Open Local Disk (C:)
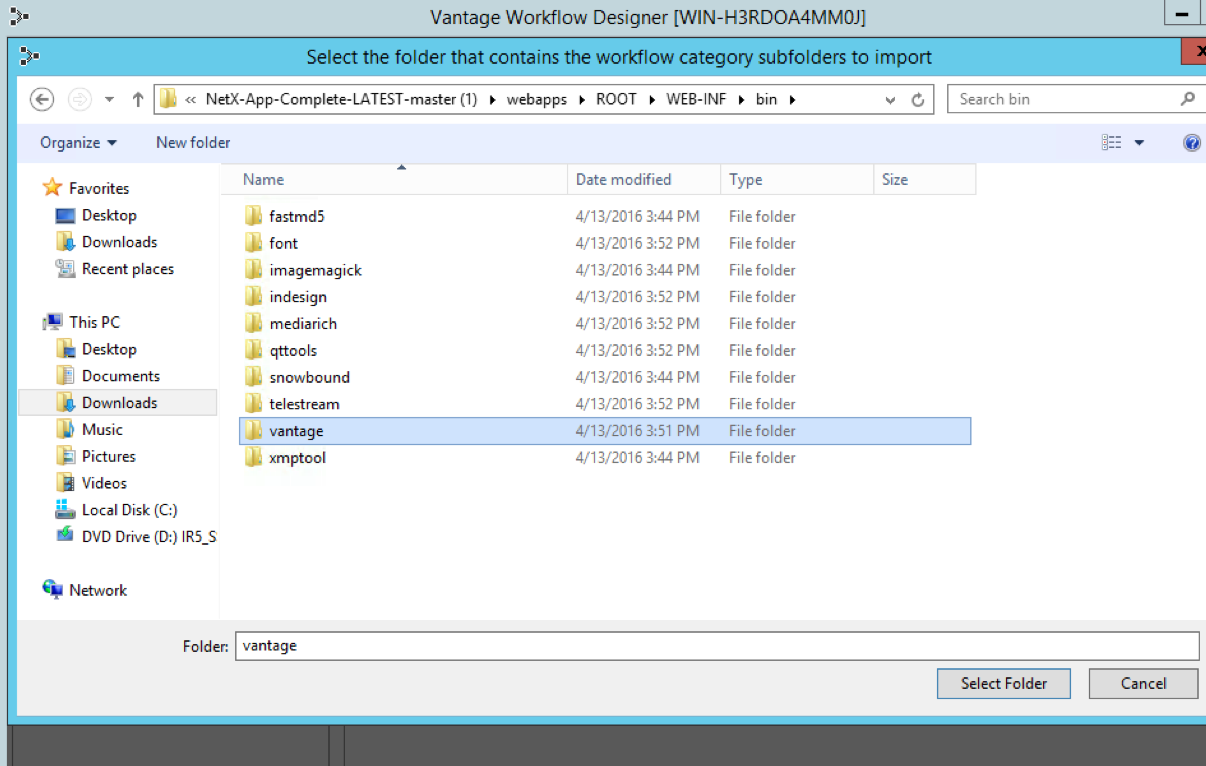 (x=129, y=510)
